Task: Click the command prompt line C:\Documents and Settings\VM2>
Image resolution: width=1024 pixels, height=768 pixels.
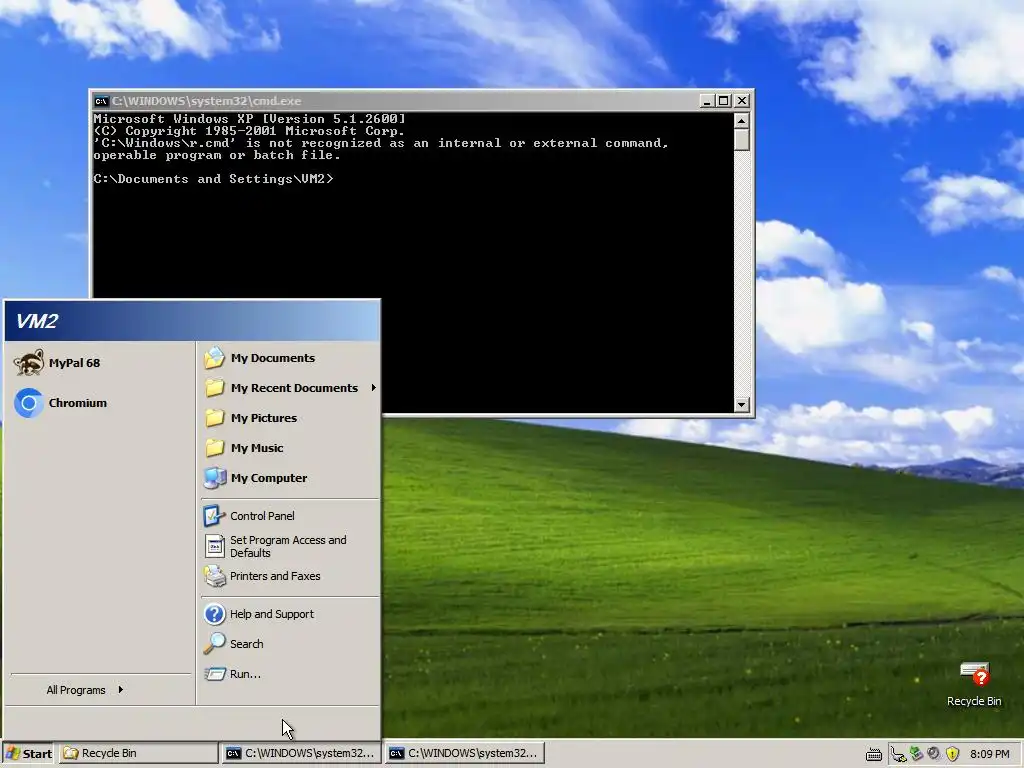Action: 214,179
